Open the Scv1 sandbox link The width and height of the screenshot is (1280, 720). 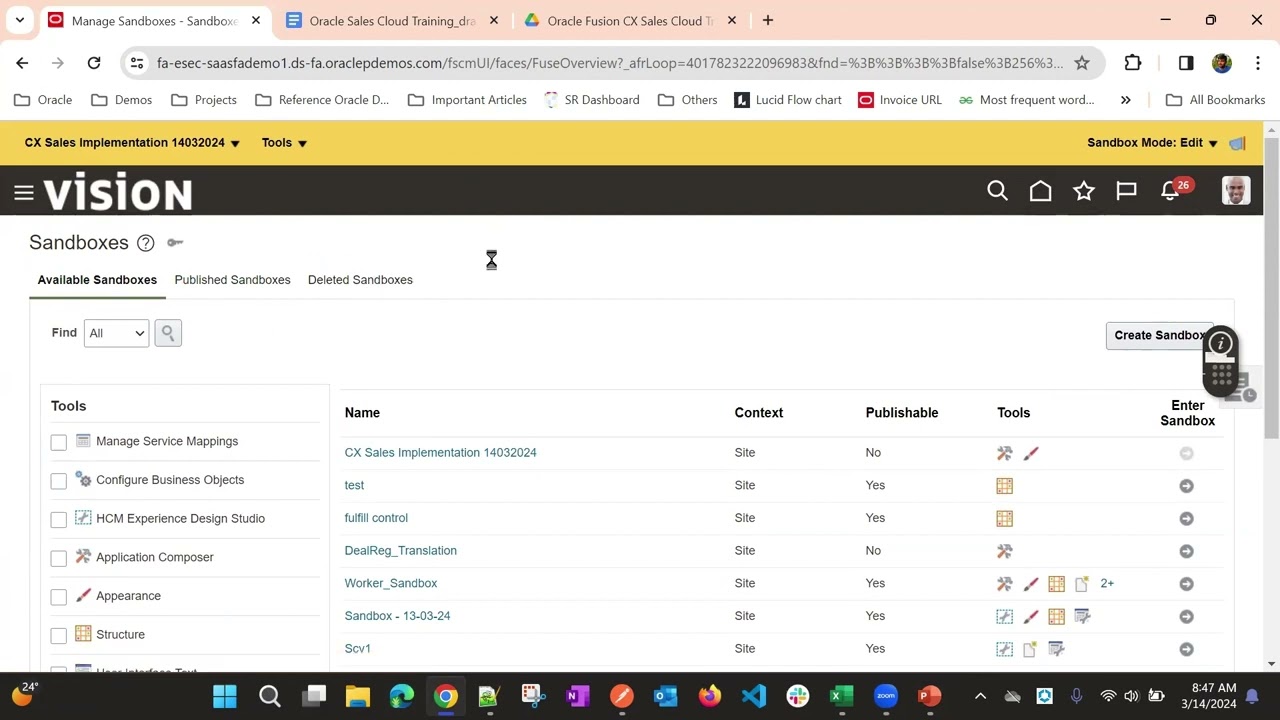pos(357,649)
